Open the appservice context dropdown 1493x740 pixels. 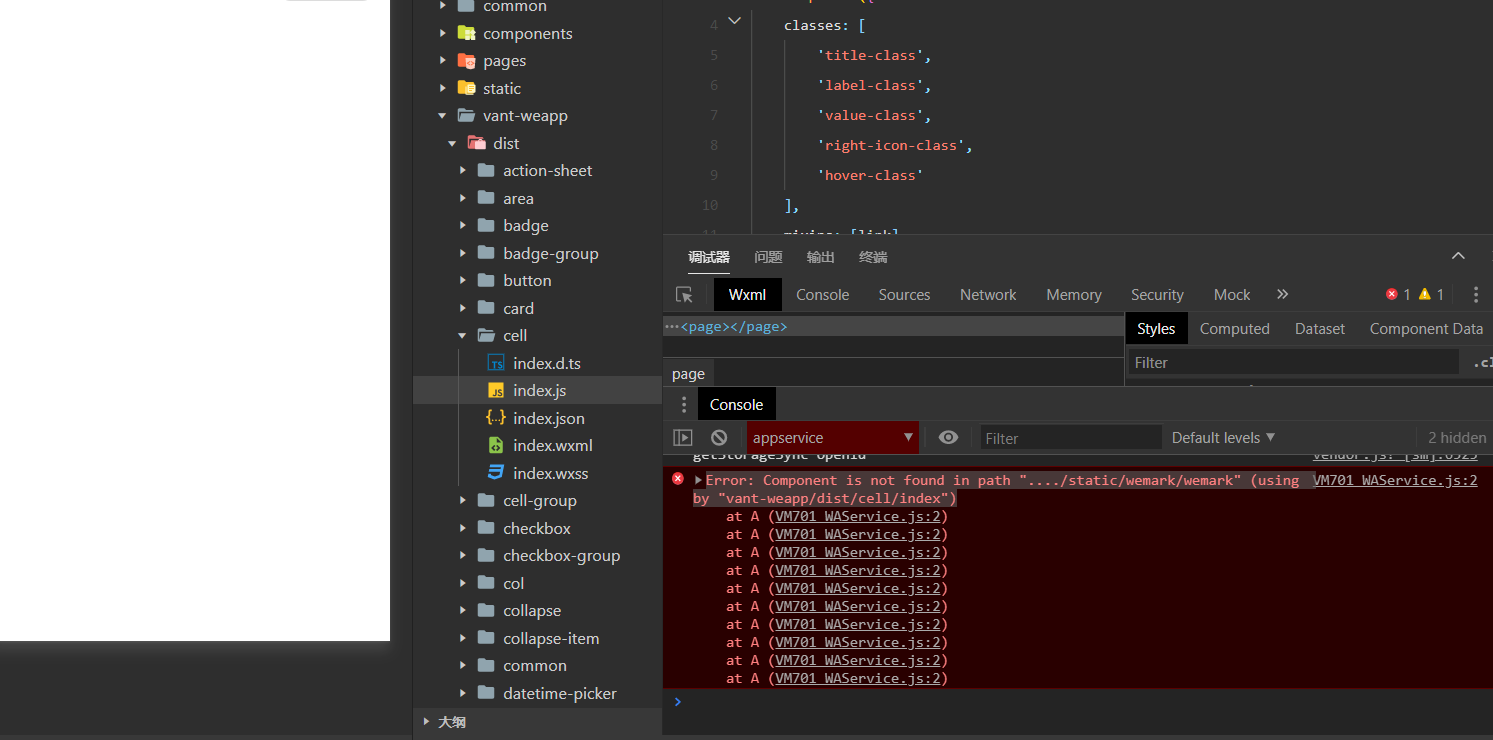(832, 438)
